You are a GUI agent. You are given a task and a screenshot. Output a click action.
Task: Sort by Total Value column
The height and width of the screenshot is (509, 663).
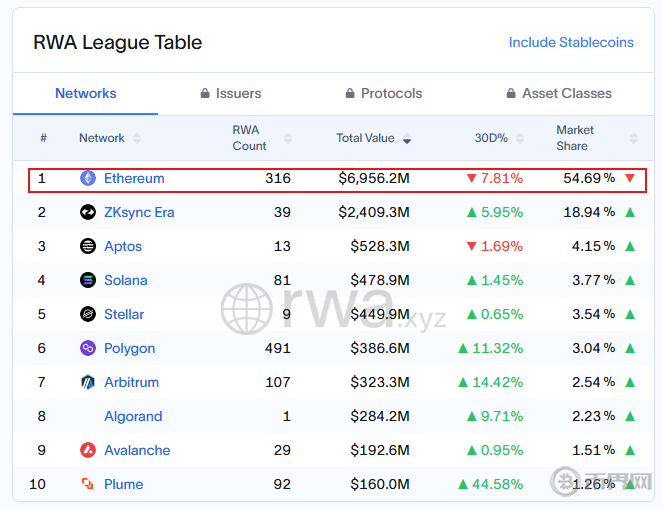click(x=407, y=139)
